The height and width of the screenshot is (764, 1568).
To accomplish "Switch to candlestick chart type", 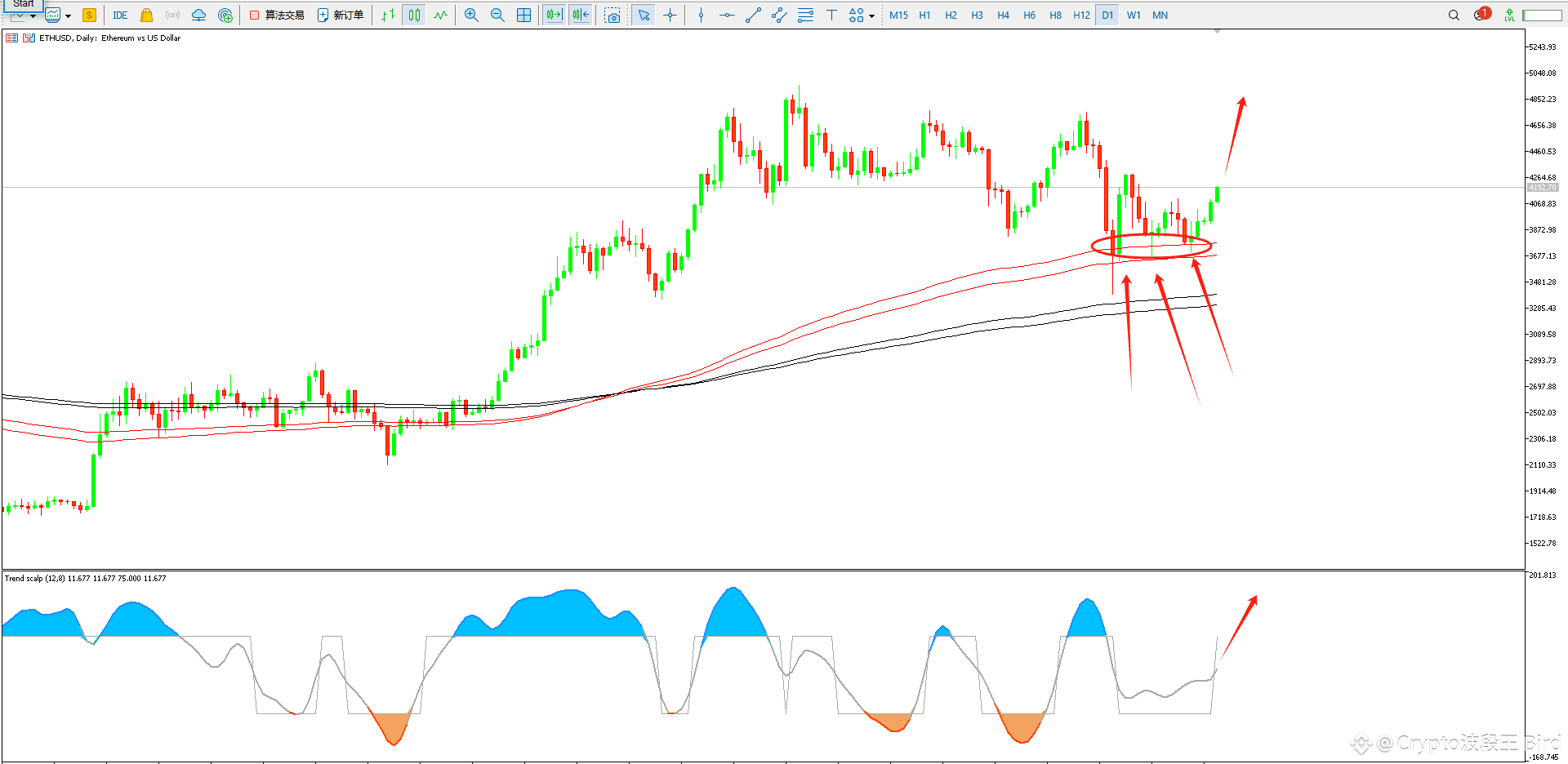I will 415,16.
